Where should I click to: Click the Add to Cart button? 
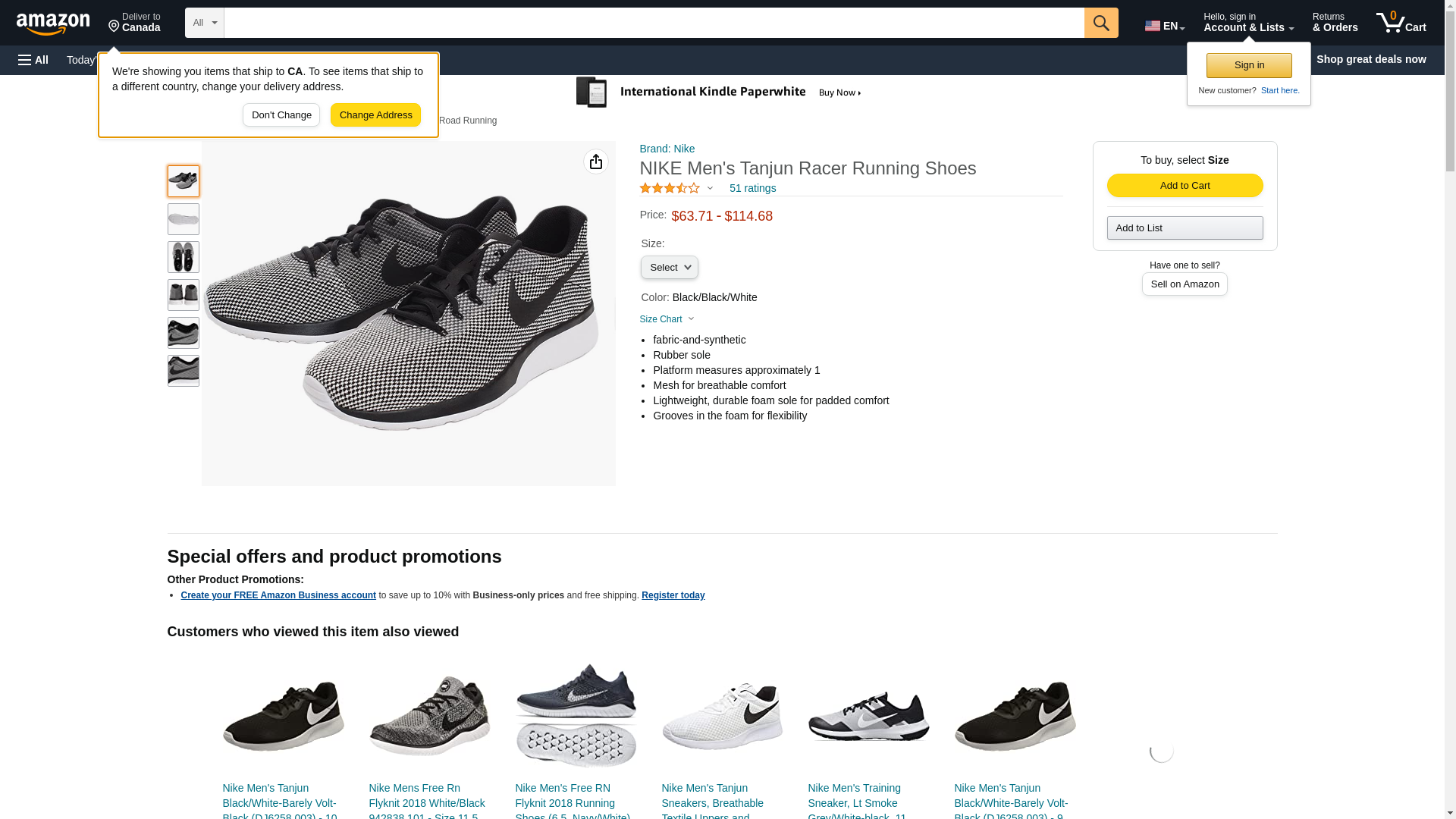coord(1184,186)
